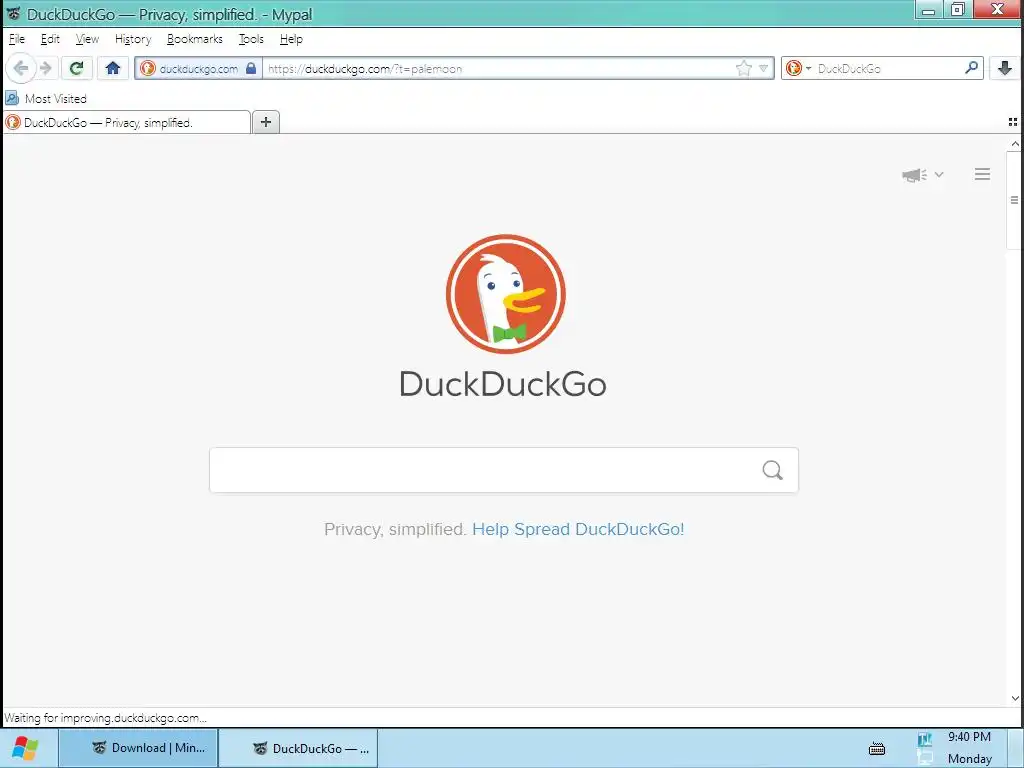
Task: Click the page search magnifier button
Action: click(x=773, y=470)
